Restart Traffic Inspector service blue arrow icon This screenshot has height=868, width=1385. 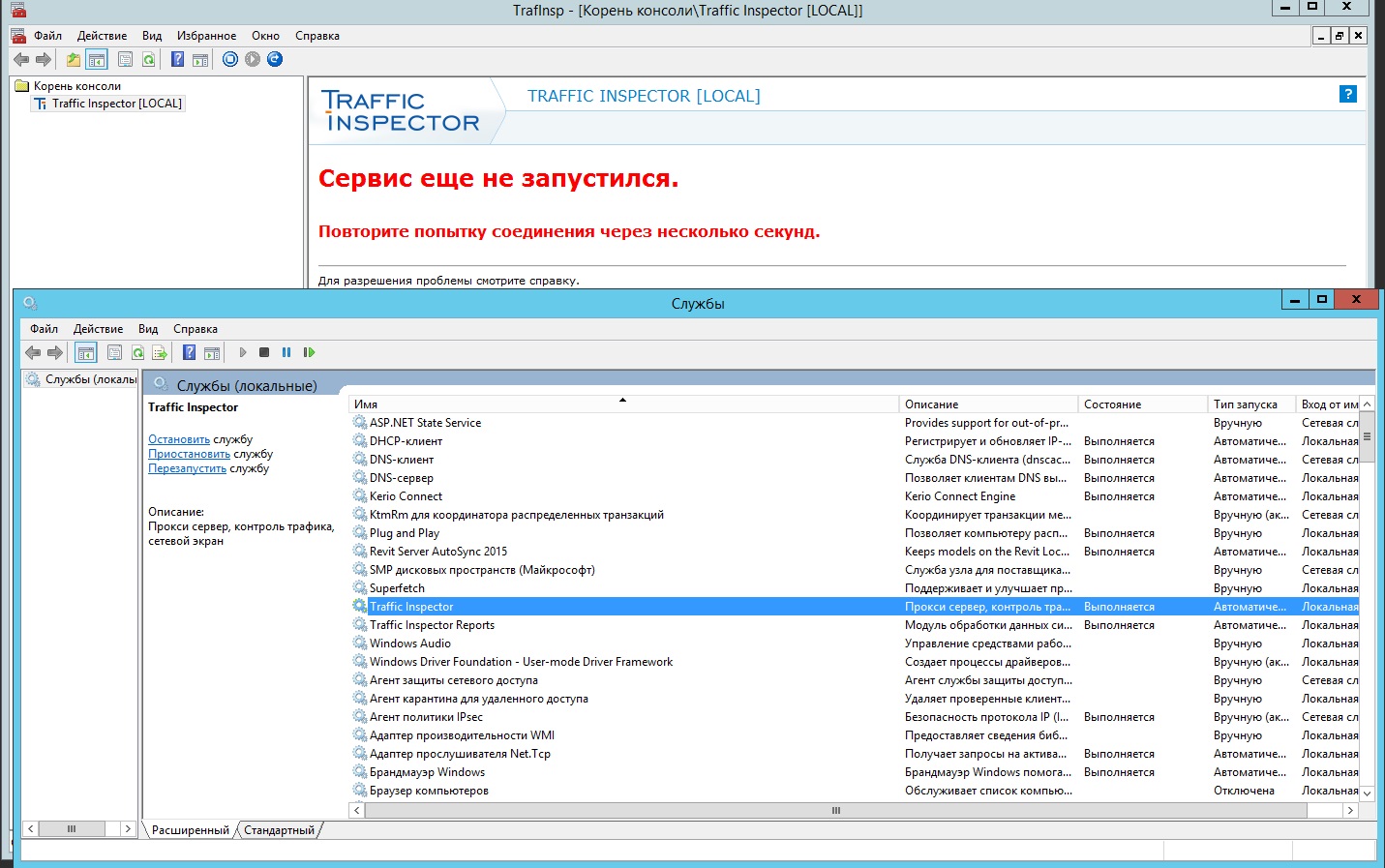(275, 59)
